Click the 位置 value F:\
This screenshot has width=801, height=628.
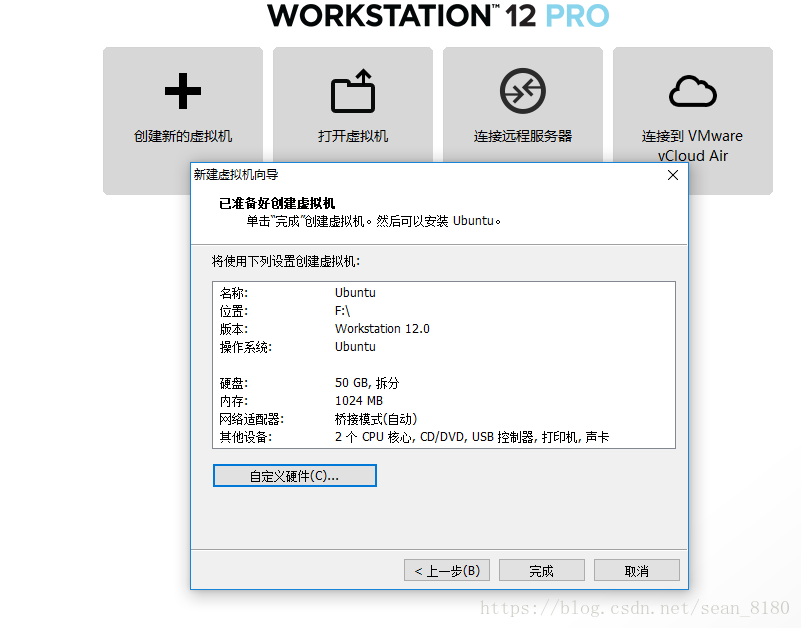click(342, 311)
